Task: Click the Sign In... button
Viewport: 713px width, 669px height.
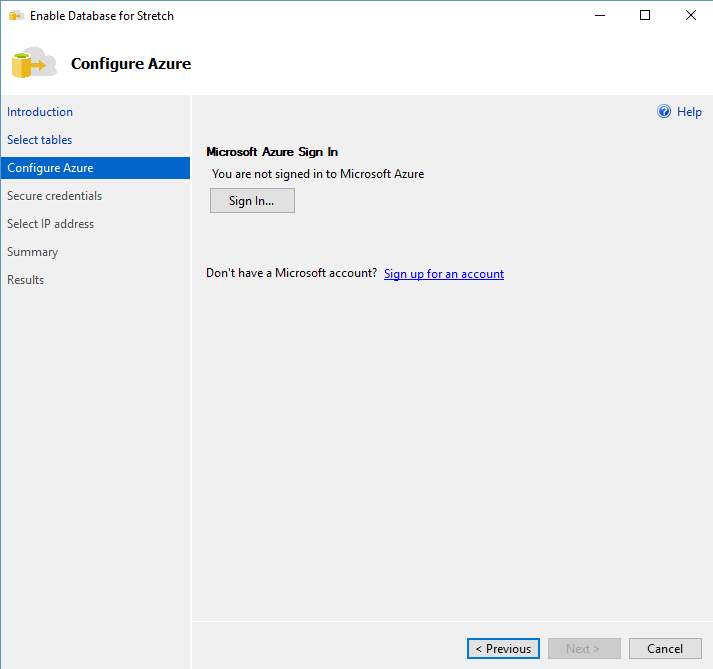Action: click(x=252, y=201)
